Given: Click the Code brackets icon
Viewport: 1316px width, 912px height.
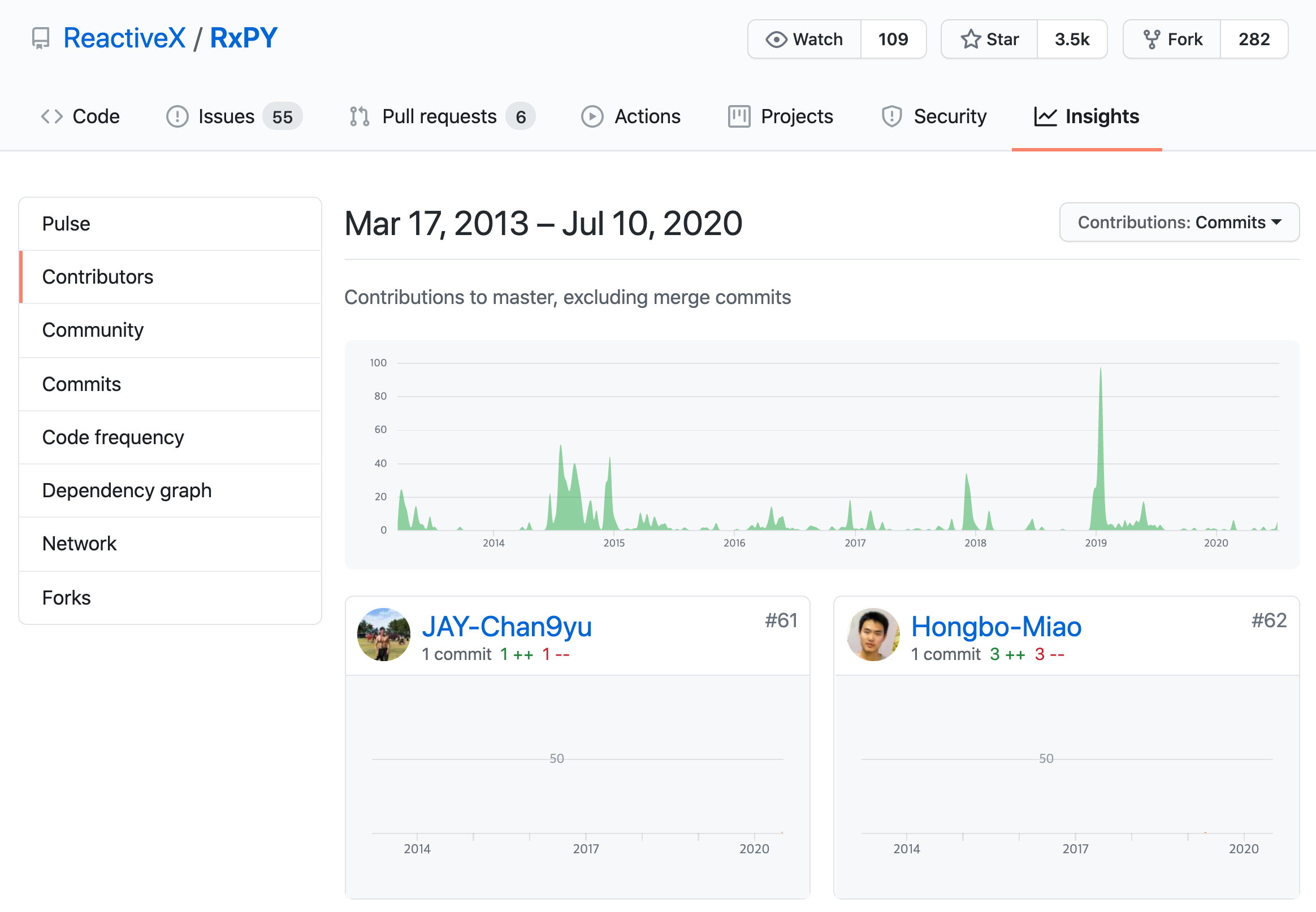Looking at the screenshot, I should click(x=51, y=116).
